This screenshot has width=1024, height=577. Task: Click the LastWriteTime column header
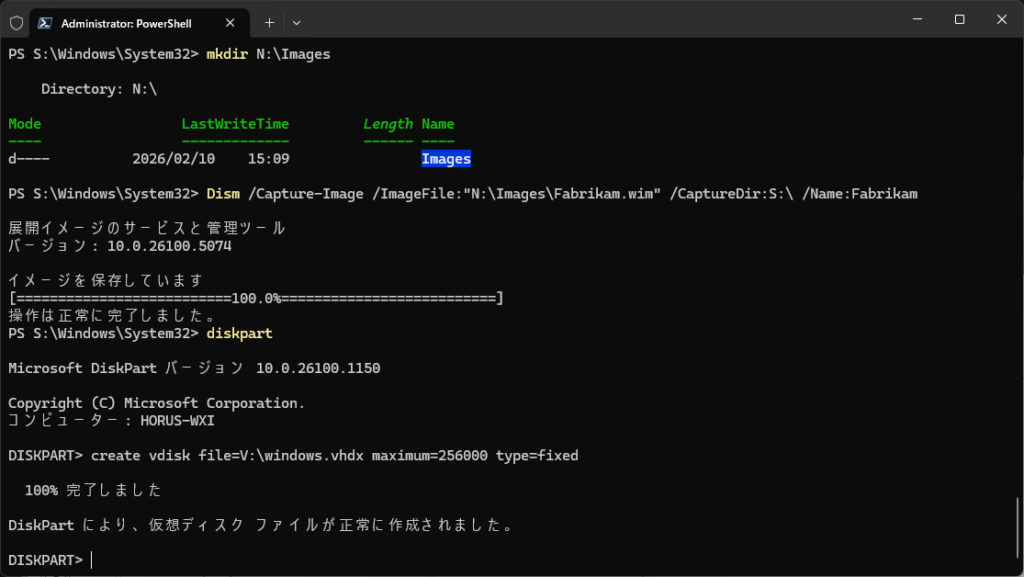click(235, 124)
